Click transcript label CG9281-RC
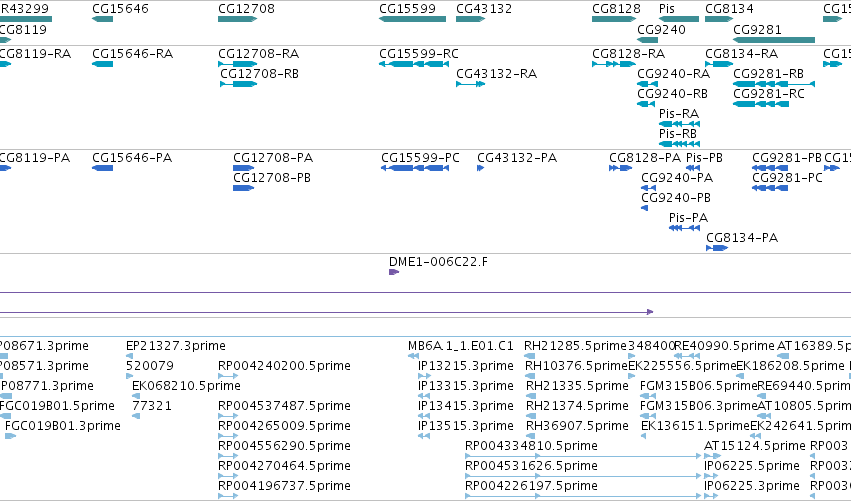851x501 pixels. tap(769, 93)
